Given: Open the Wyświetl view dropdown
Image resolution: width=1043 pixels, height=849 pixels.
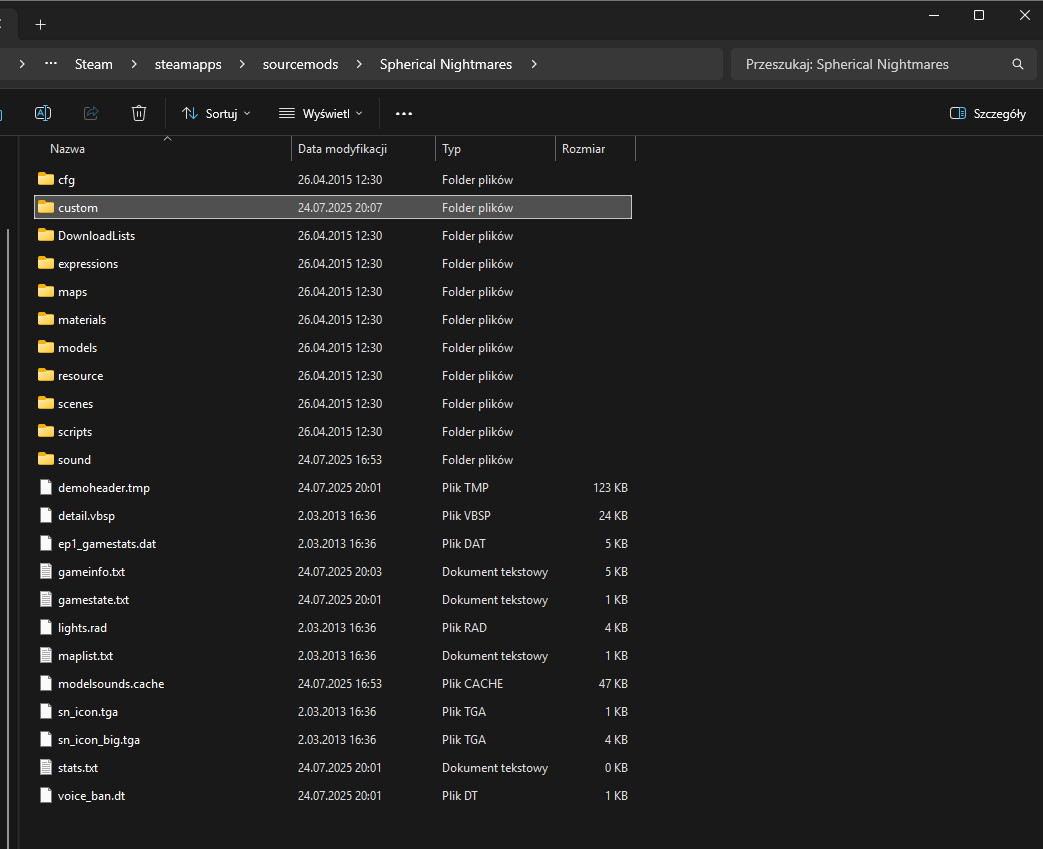Looking at the screenshot, I should coord(320,113).
